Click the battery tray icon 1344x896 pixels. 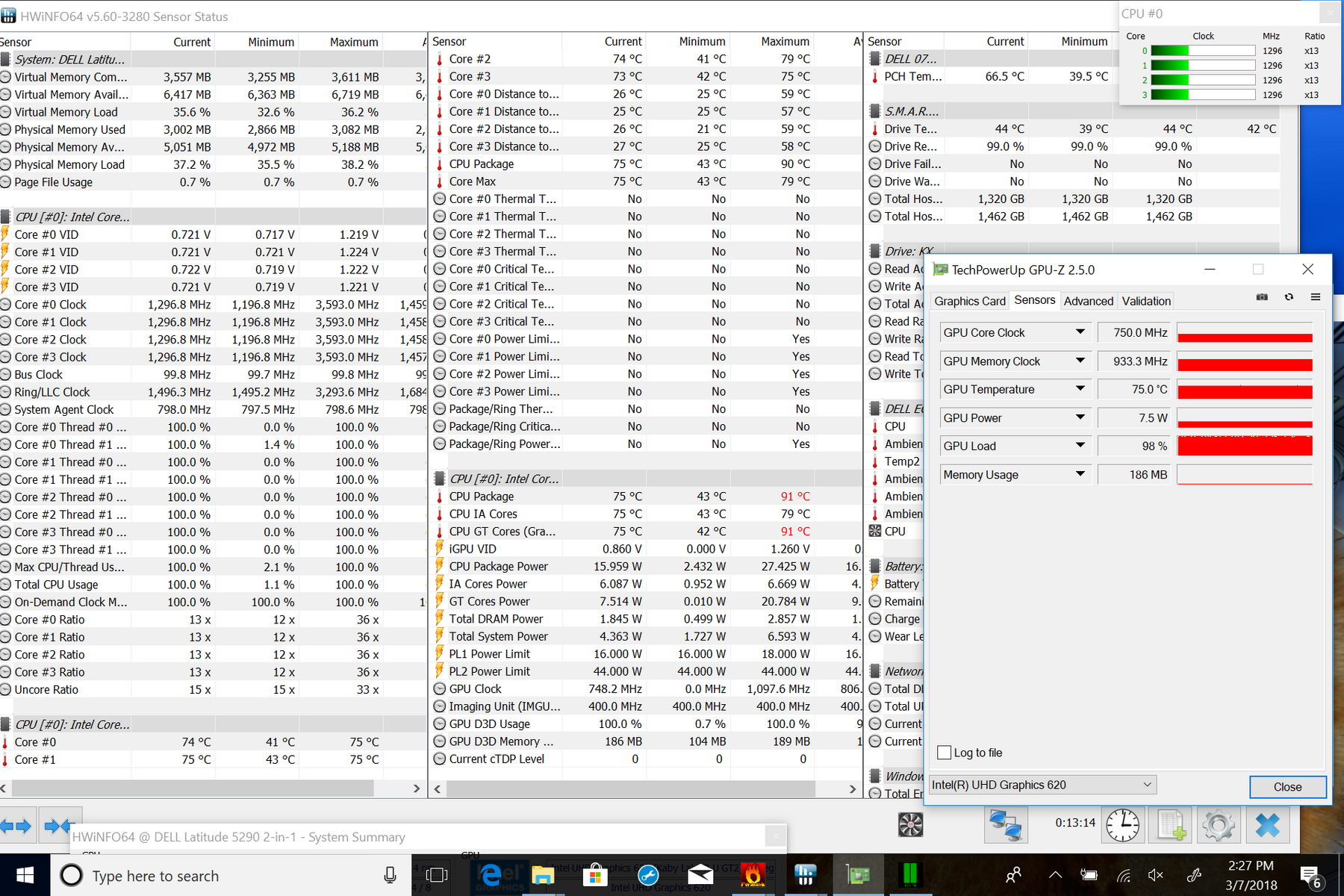coord(1089,875)
